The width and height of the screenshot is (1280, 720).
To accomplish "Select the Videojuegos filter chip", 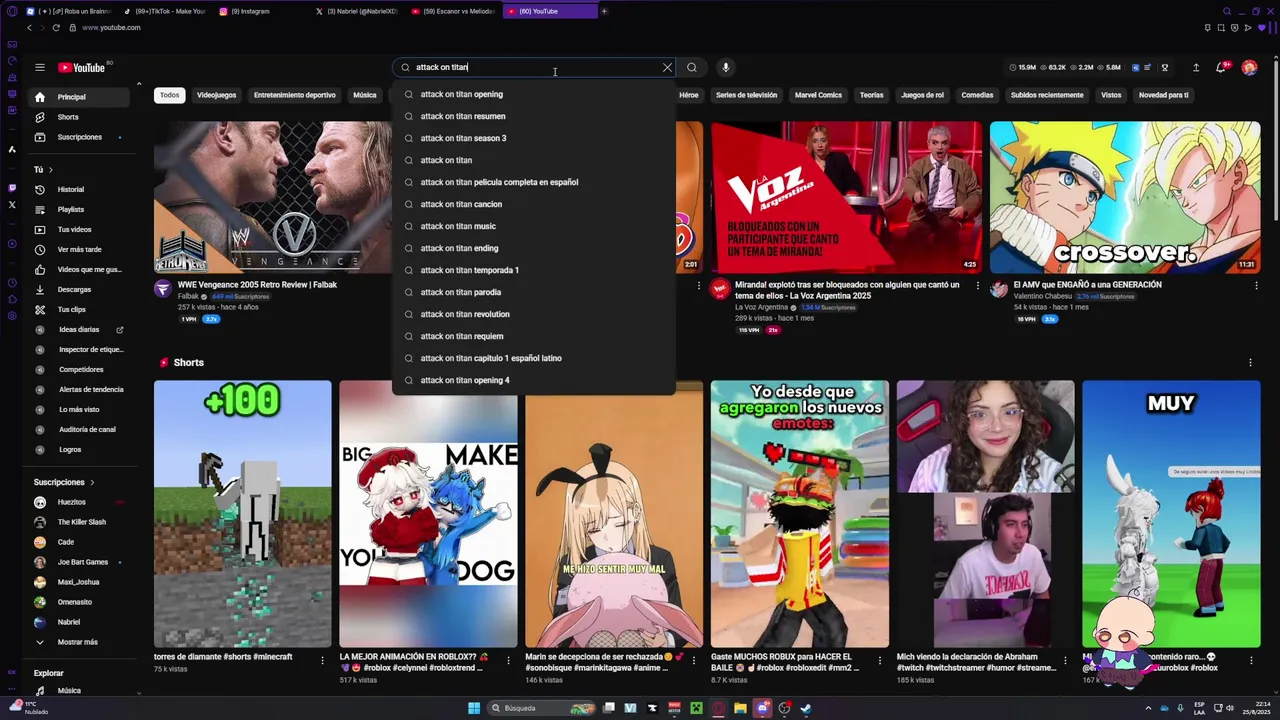I will tap(216, 95).
